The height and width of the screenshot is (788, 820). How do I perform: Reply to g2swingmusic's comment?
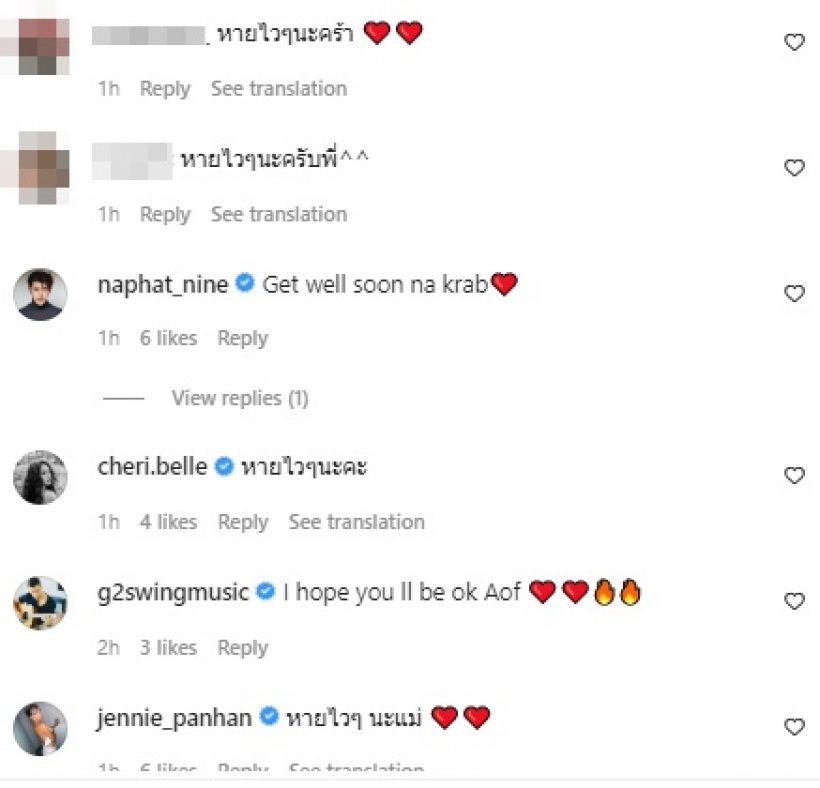click(x=243, y=648)
